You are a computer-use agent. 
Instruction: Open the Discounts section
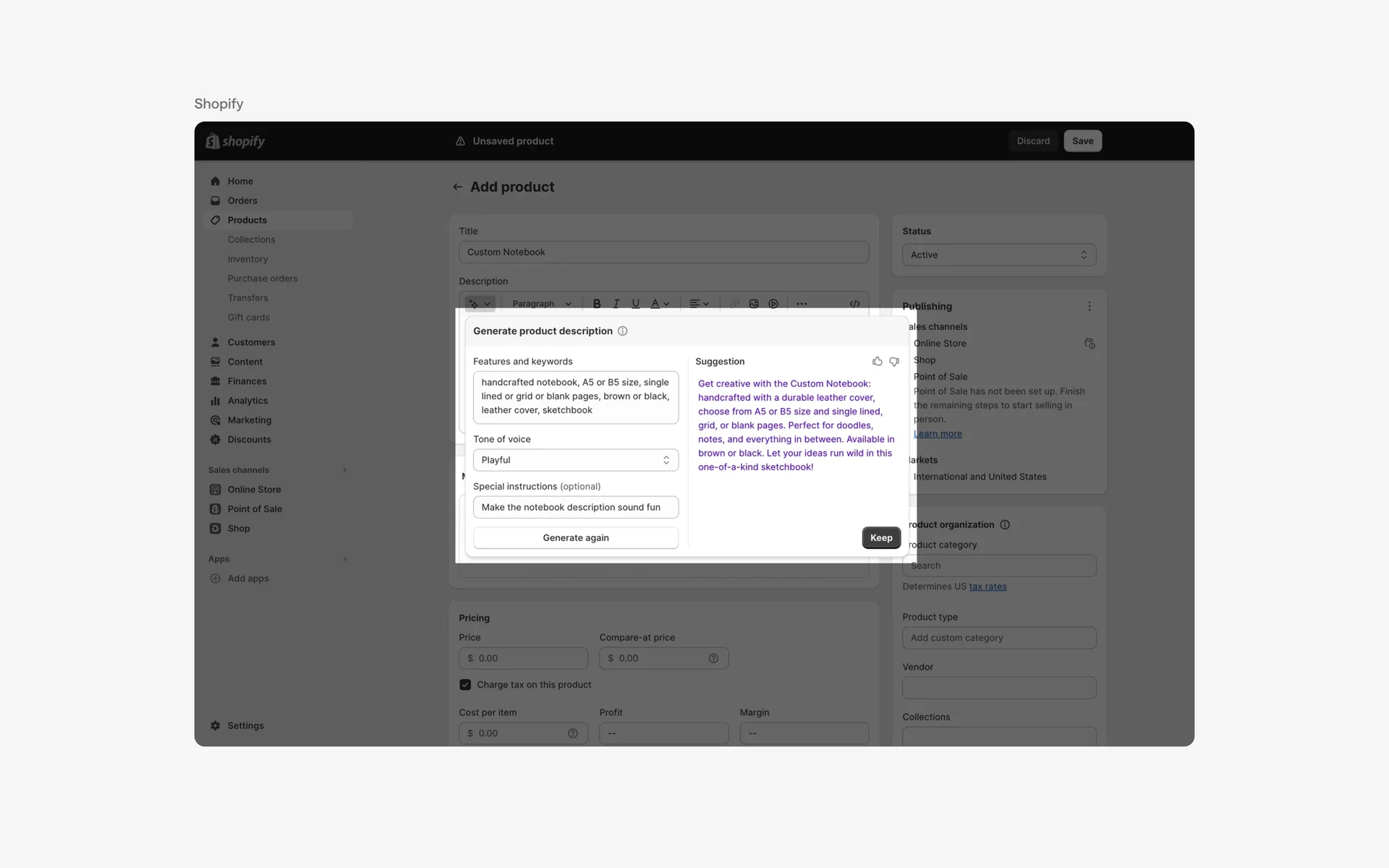coord(249,439)
